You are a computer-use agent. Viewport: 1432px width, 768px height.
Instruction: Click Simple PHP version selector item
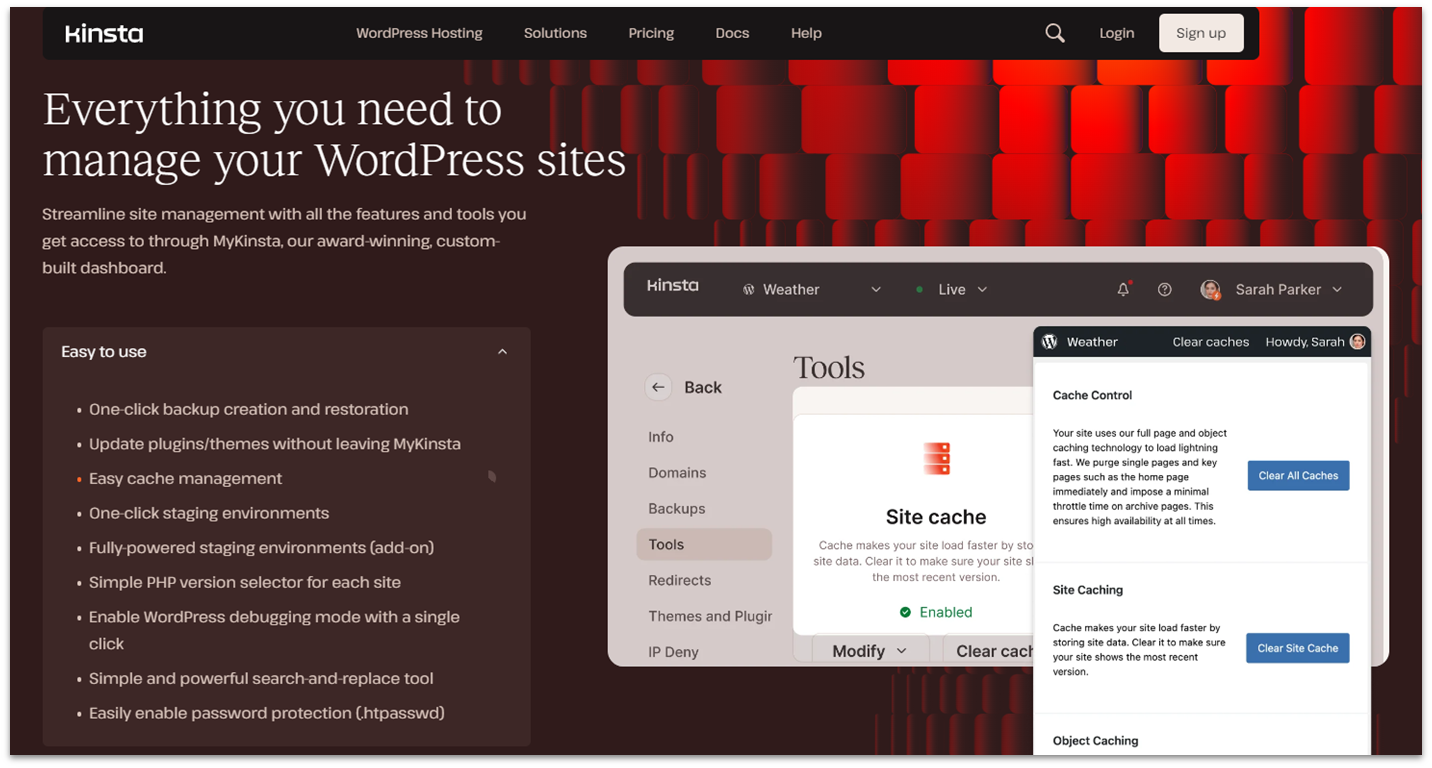pyautogui.click(x=244, y=583)
